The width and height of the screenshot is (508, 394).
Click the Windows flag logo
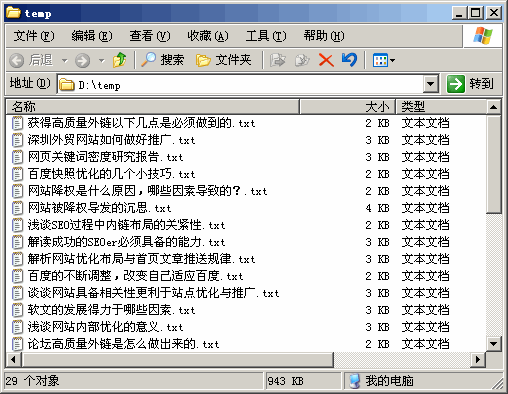(483, 35)
